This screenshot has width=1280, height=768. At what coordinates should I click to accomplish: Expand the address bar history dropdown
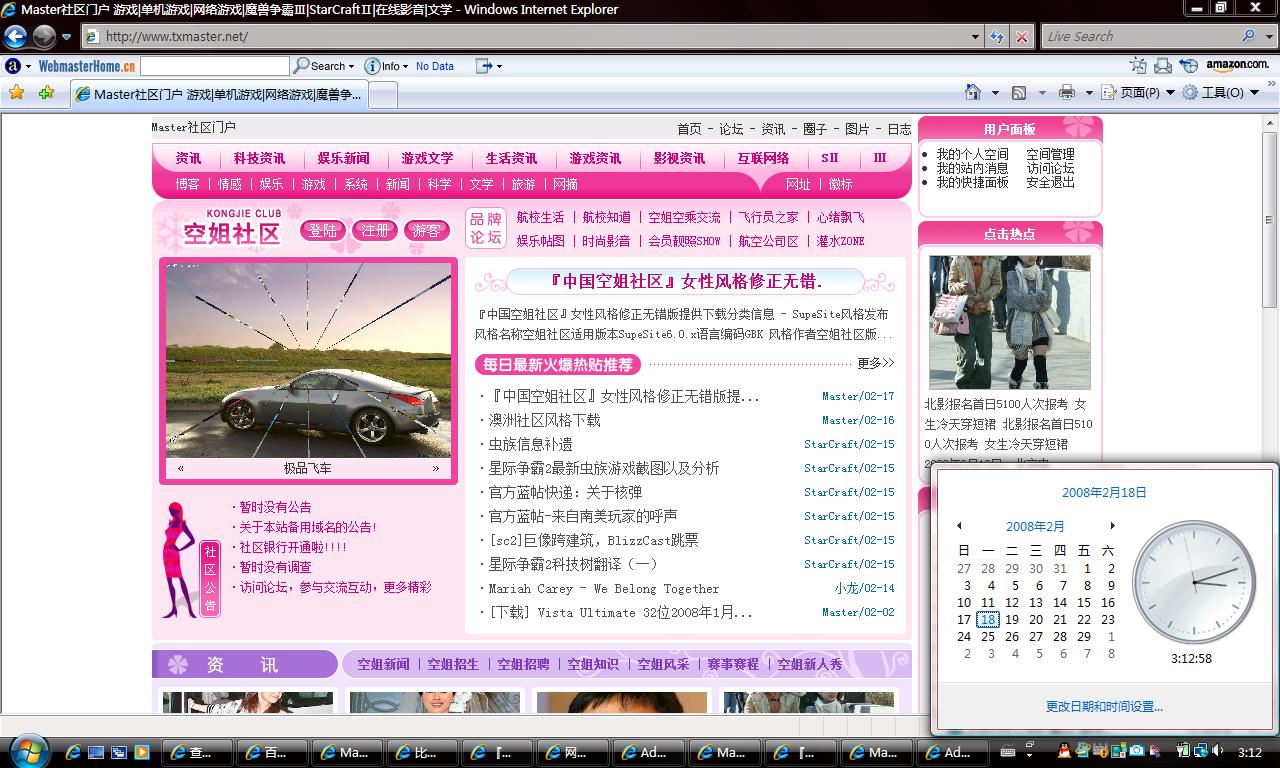pos(976,37)
